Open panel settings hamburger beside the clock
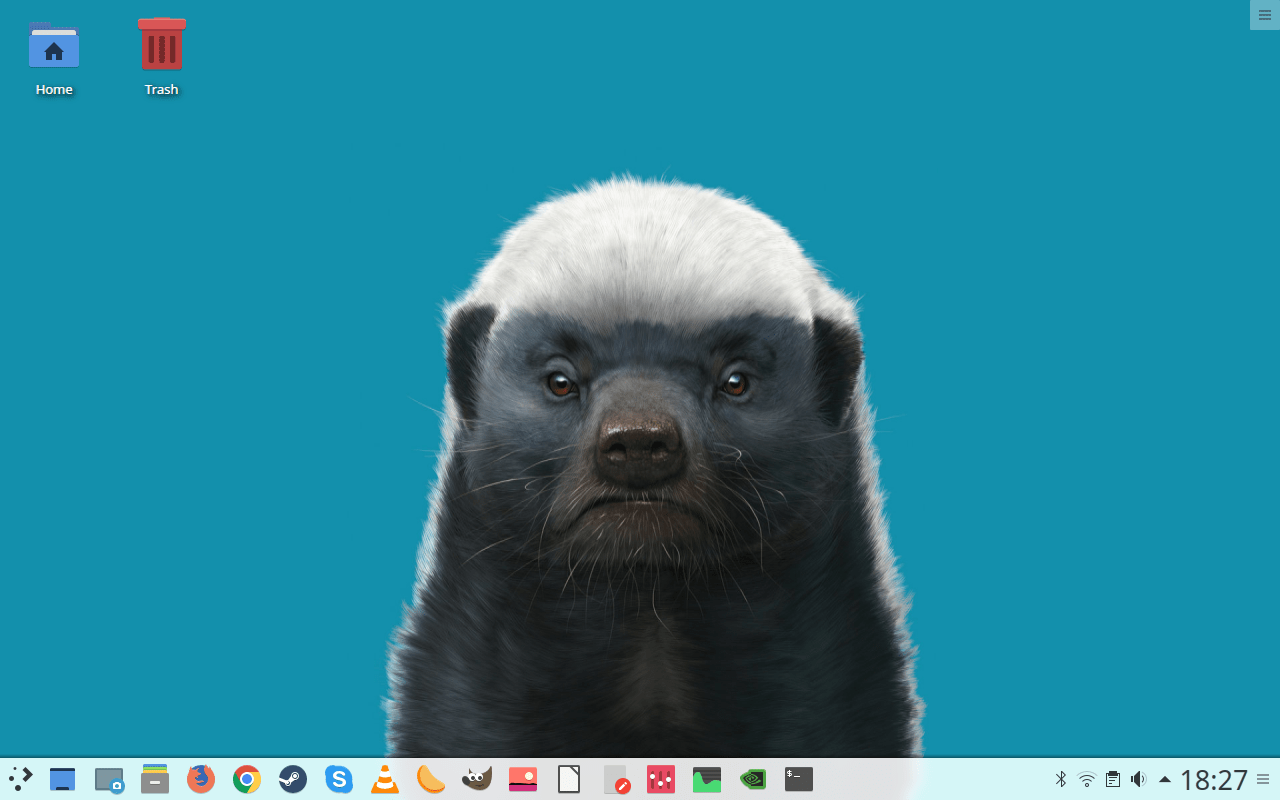The height and width of the screenshot is (800, 1280). tap(1264, 779)
